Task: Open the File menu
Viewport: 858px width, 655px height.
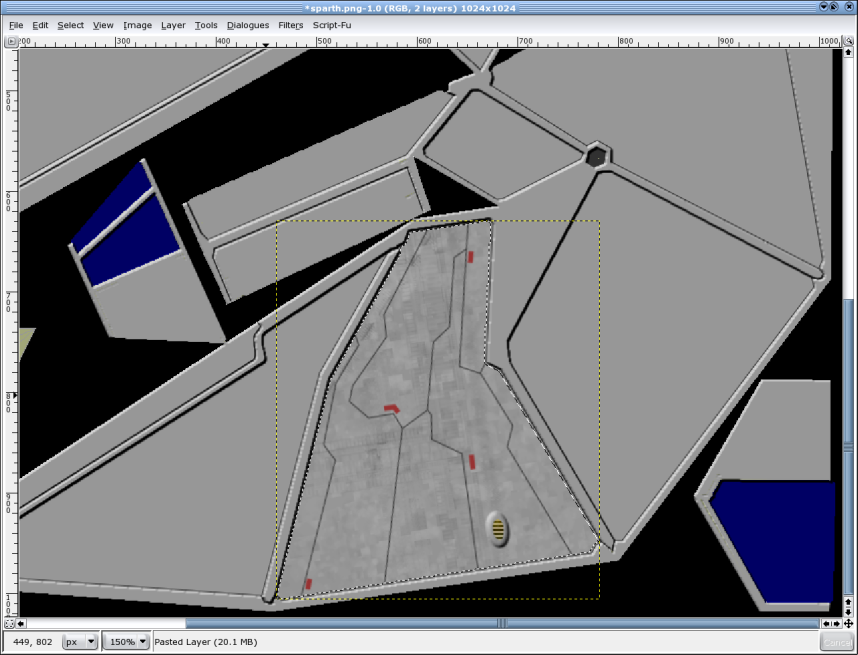Action: coord(16,25)
